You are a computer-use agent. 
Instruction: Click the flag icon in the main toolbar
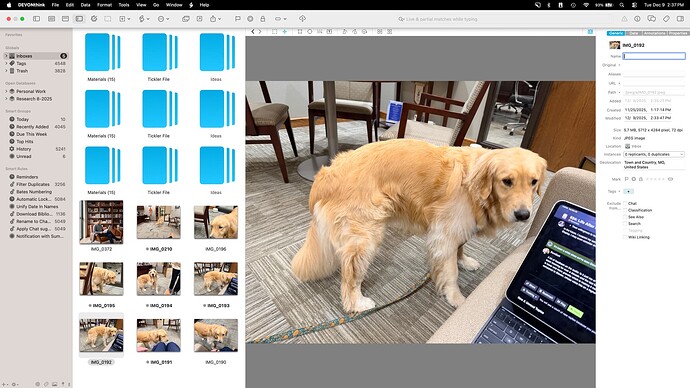pyautogui.click(x=238, y=19)
